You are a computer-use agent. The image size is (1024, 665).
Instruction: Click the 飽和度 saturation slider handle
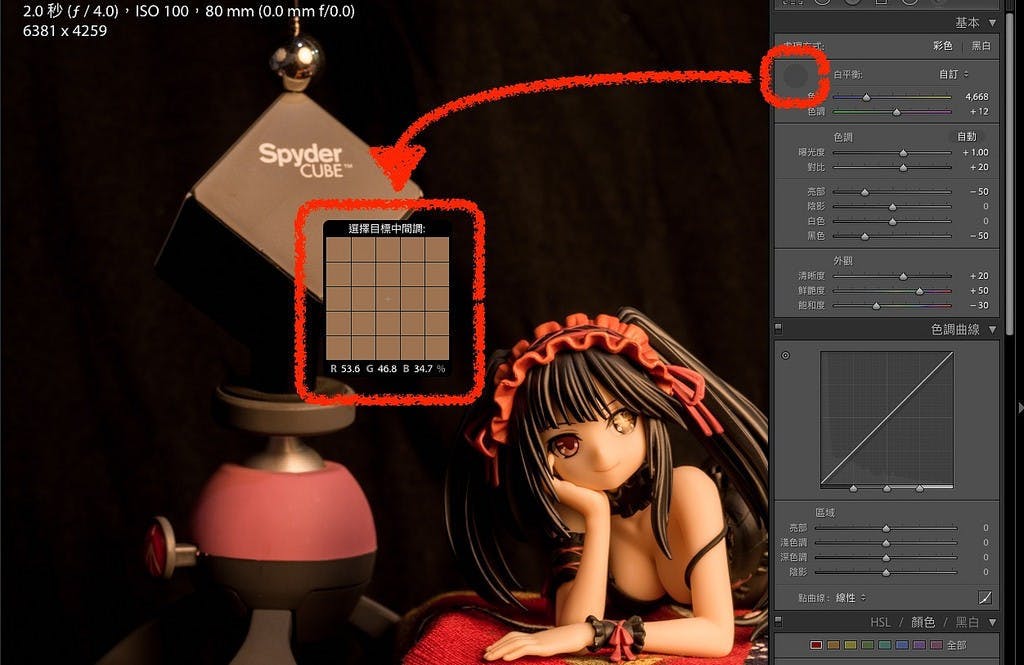(876, 306)
